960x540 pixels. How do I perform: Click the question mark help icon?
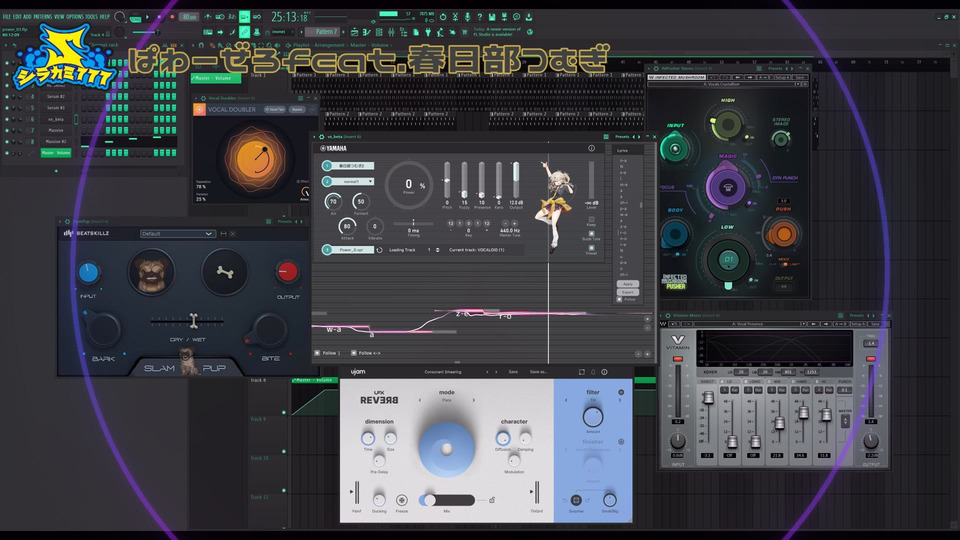pos(479,17)
